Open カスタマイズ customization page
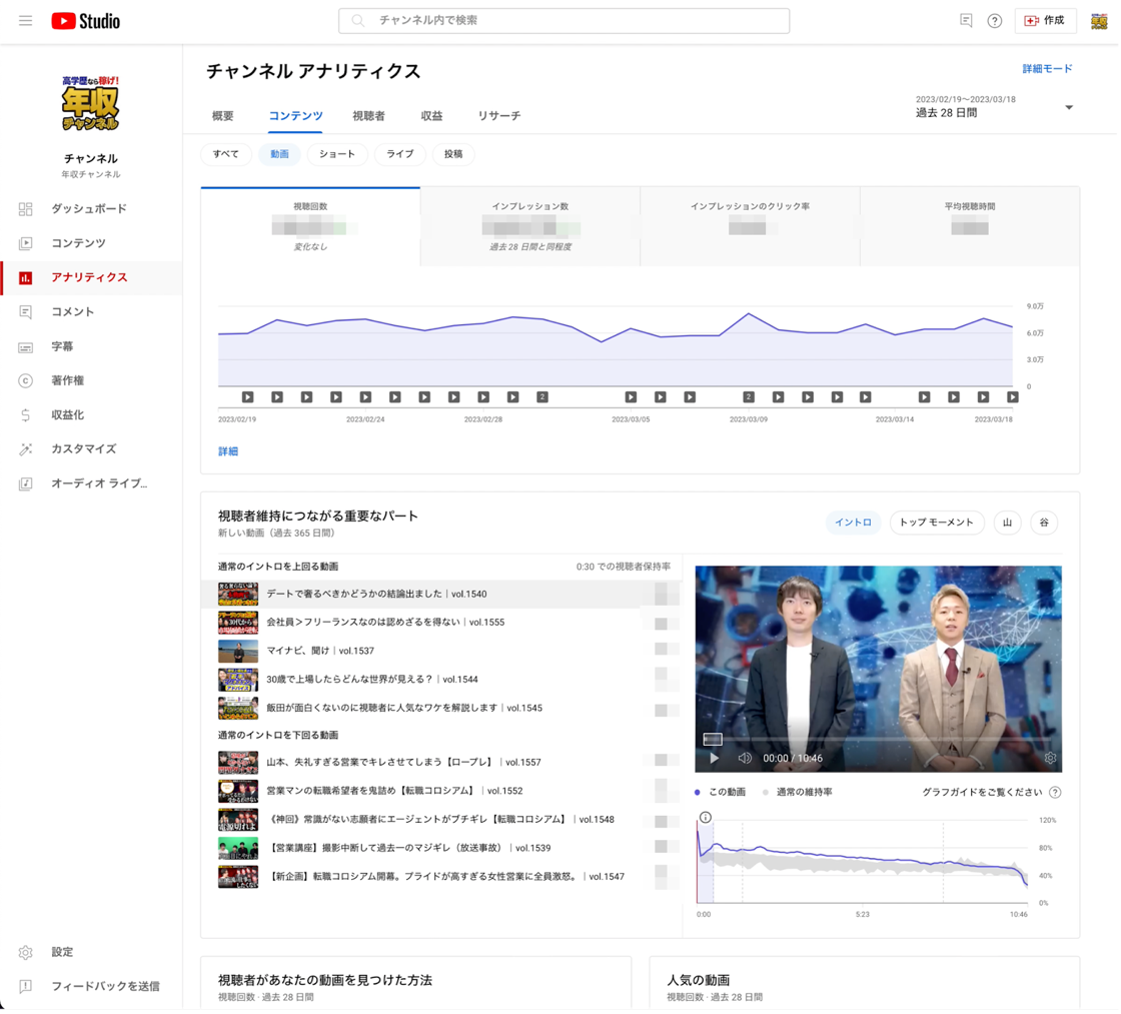This screenshot has width=1121, height=1014. point(83,449)
